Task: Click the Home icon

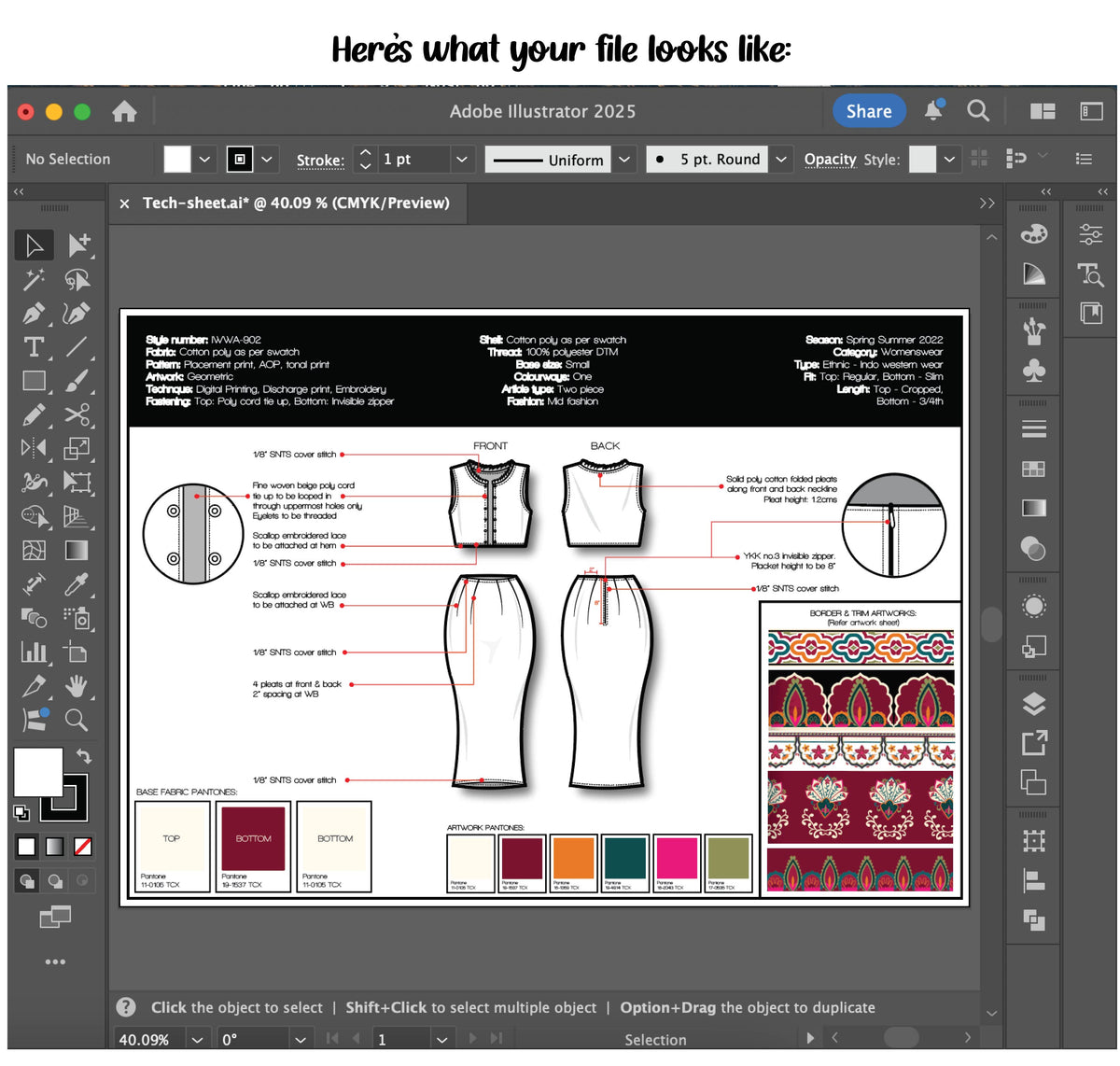Action: (124, 112)
